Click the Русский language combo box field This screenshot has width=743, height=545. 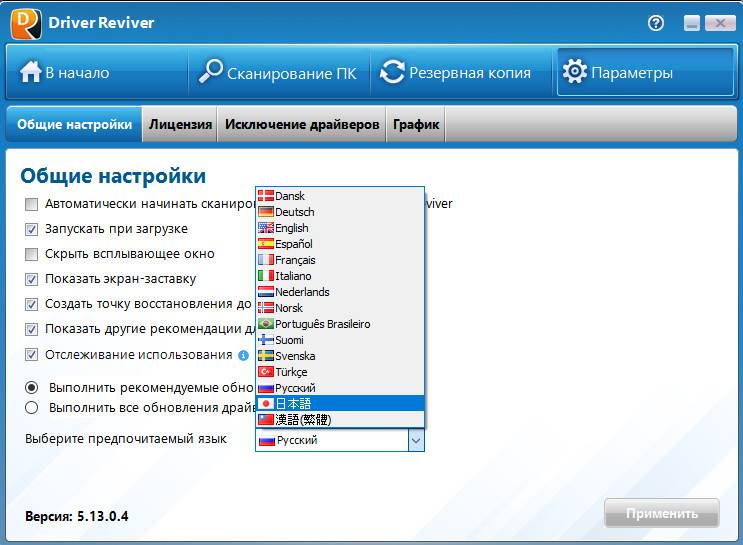[x=340, y=440]
